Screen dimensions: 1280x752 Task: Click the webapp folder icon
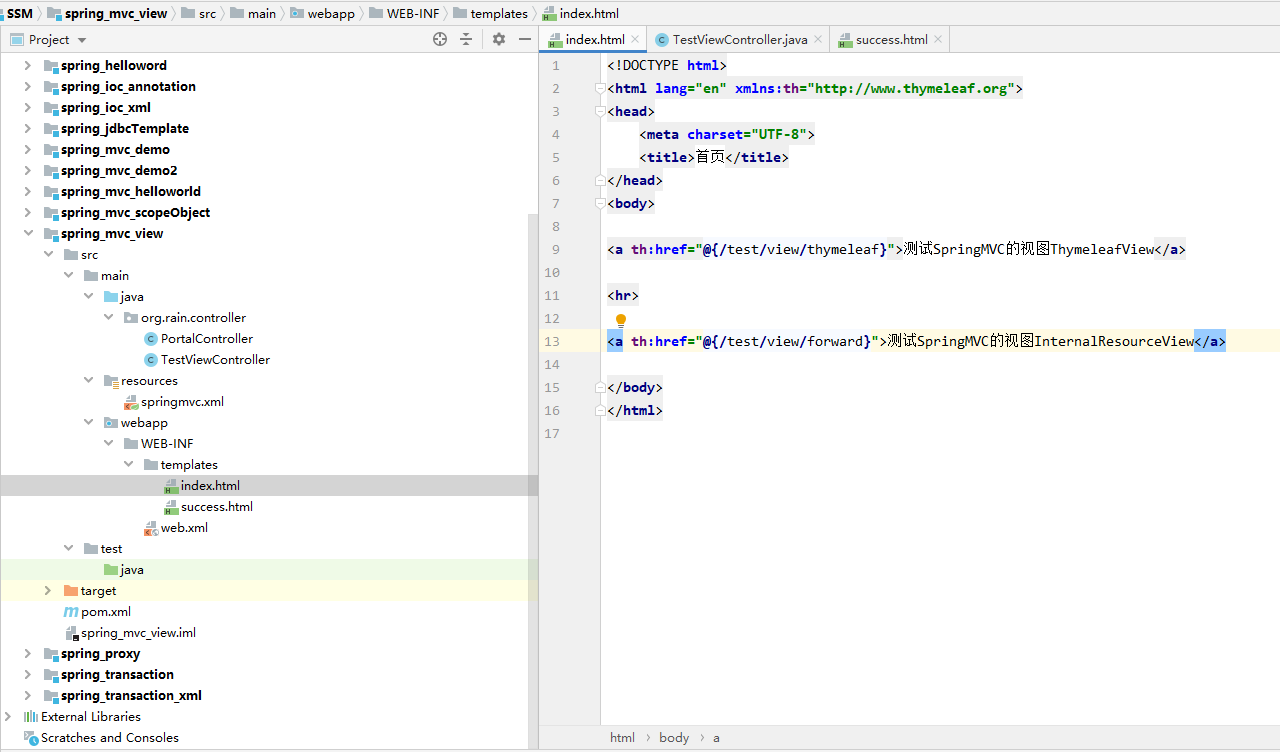tap(111, 423)
